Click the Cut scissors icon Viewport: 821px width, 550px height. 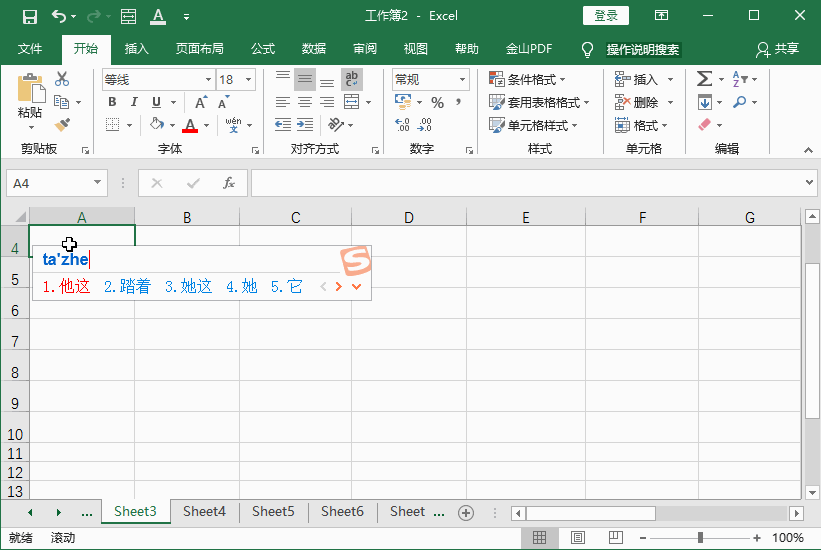pyautogui.click(x=62, y=79)
